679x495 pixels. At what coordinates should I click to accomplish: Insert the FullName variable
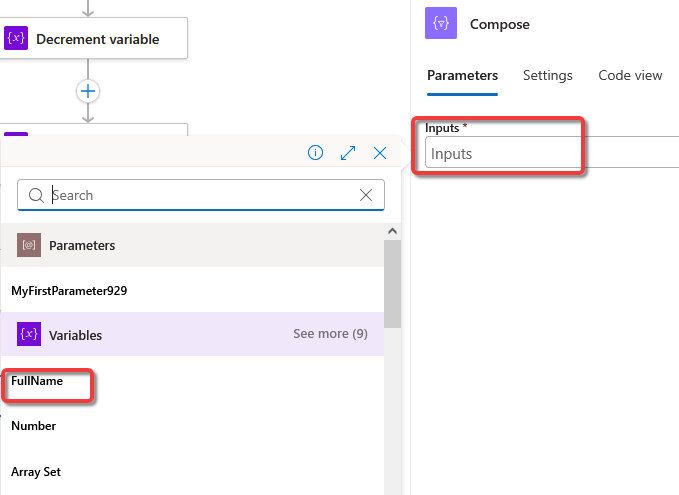click(x=37, y=381)
